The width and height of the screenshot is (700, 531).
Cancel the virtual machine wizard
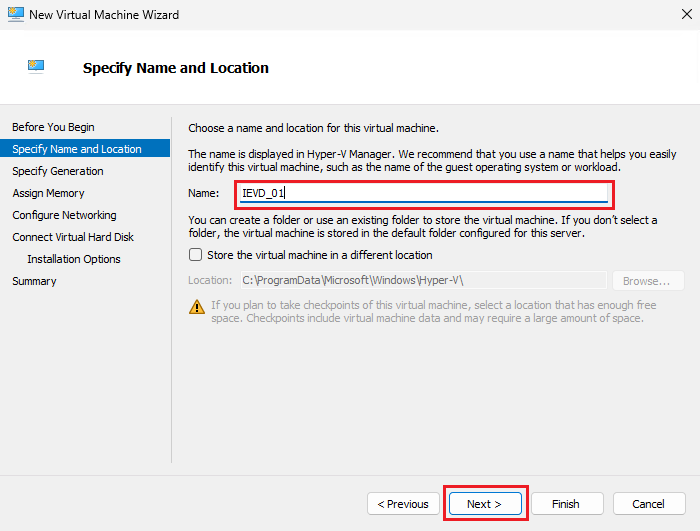648,504
